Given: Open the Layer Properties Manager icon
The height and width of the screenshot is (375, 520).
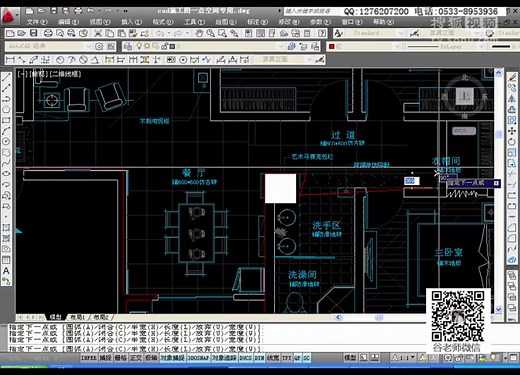Looking at the screenshot, I should [x=128, y=46].
